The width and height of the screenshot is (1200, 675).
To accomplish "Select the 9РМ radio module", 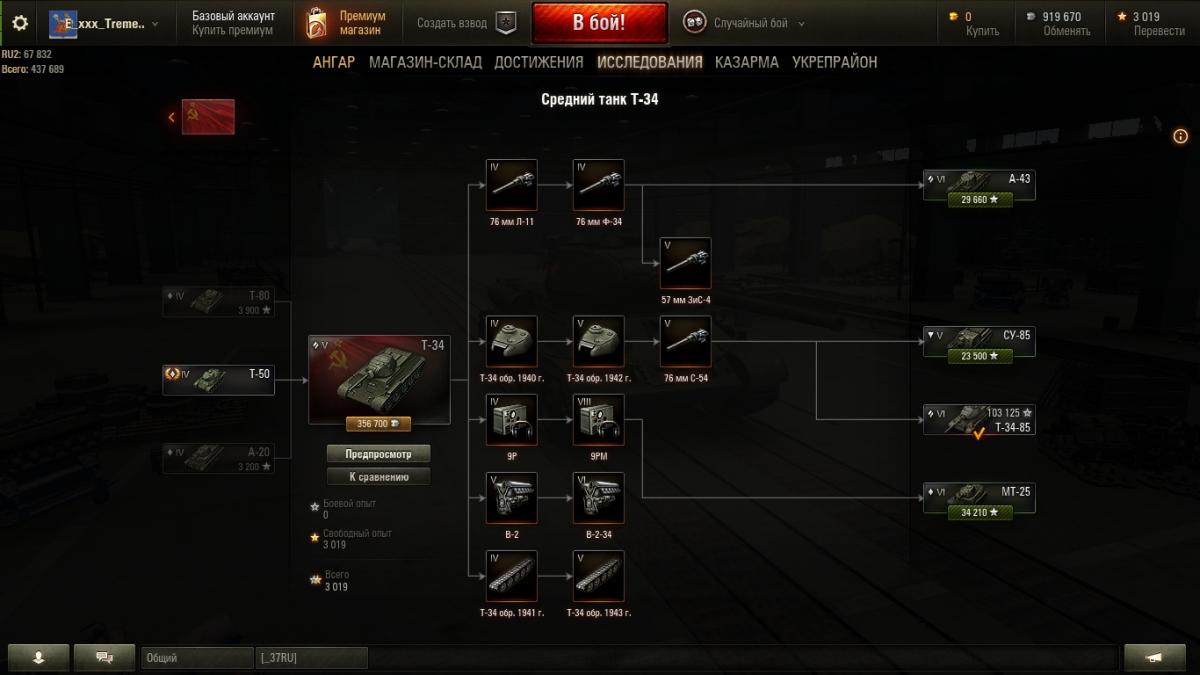I will pos(599,419).
